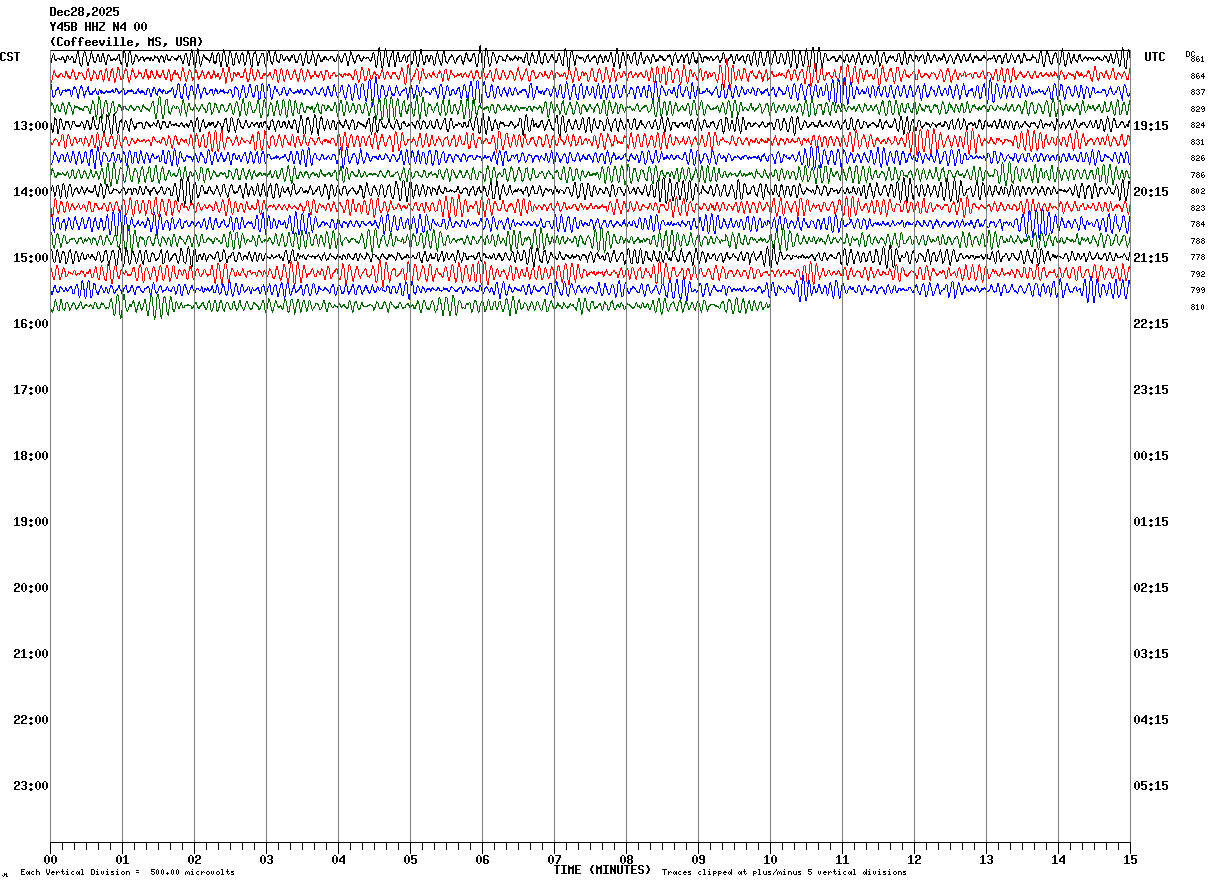The image size is (1210, 886).
Task: Click DC offset value 831
Action: [1198, 142]
